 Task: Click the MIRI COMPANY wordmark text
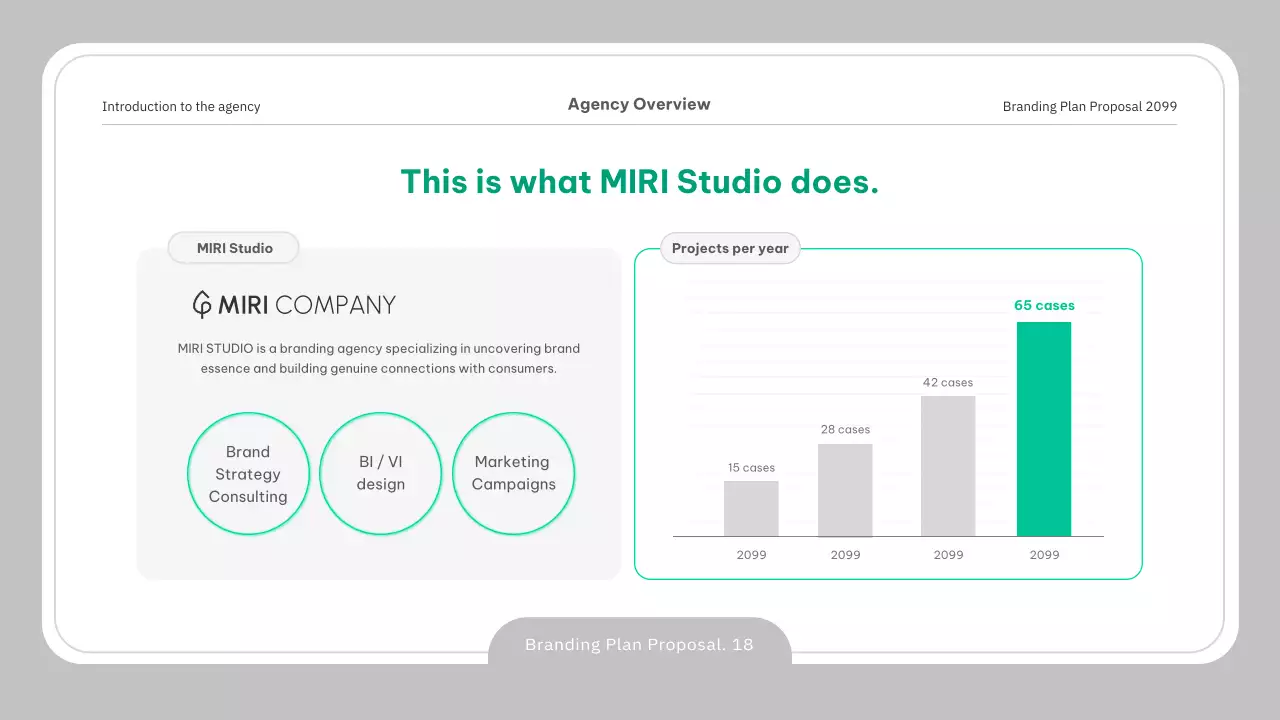click(x=307, y=305)
